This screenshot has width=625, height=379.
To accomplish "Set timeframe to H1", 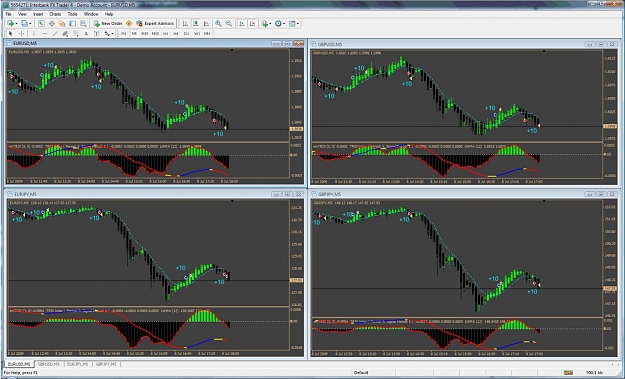I will coord(165,33).
